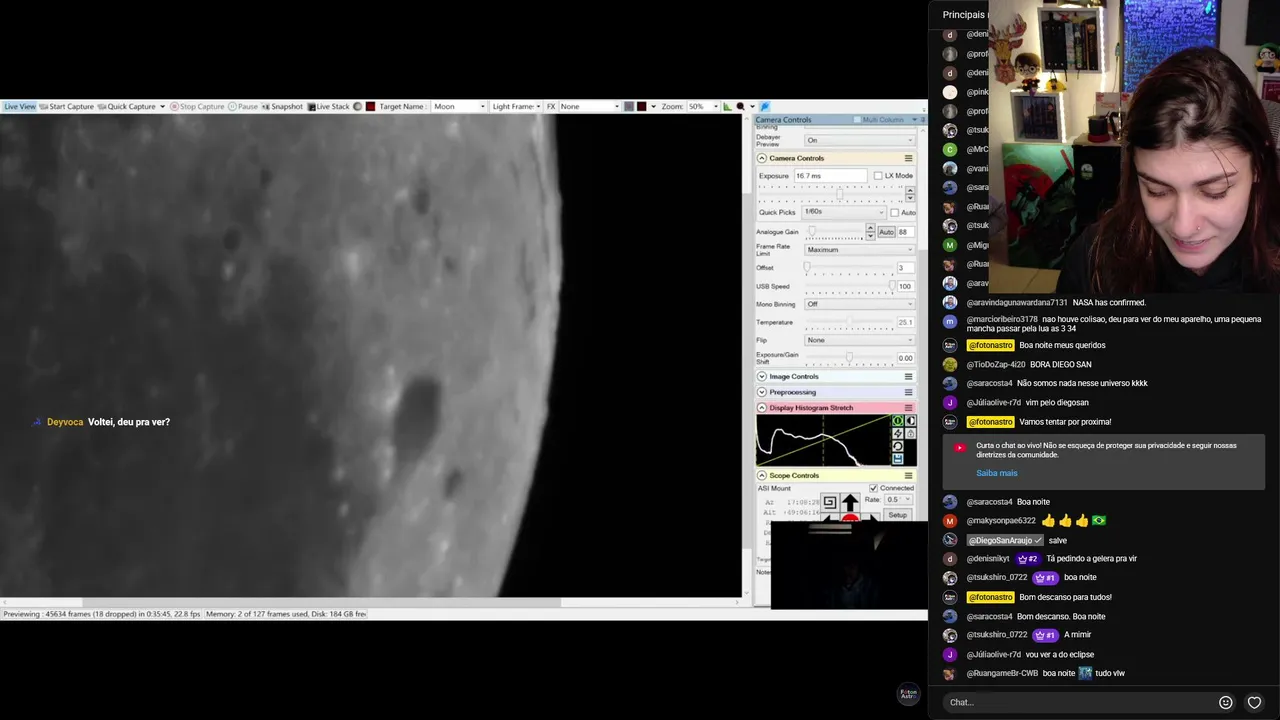The width and height of the screenshot is (1280, 720).
Task: Click the Analogue Gain value field
Action: pos(905,232)
